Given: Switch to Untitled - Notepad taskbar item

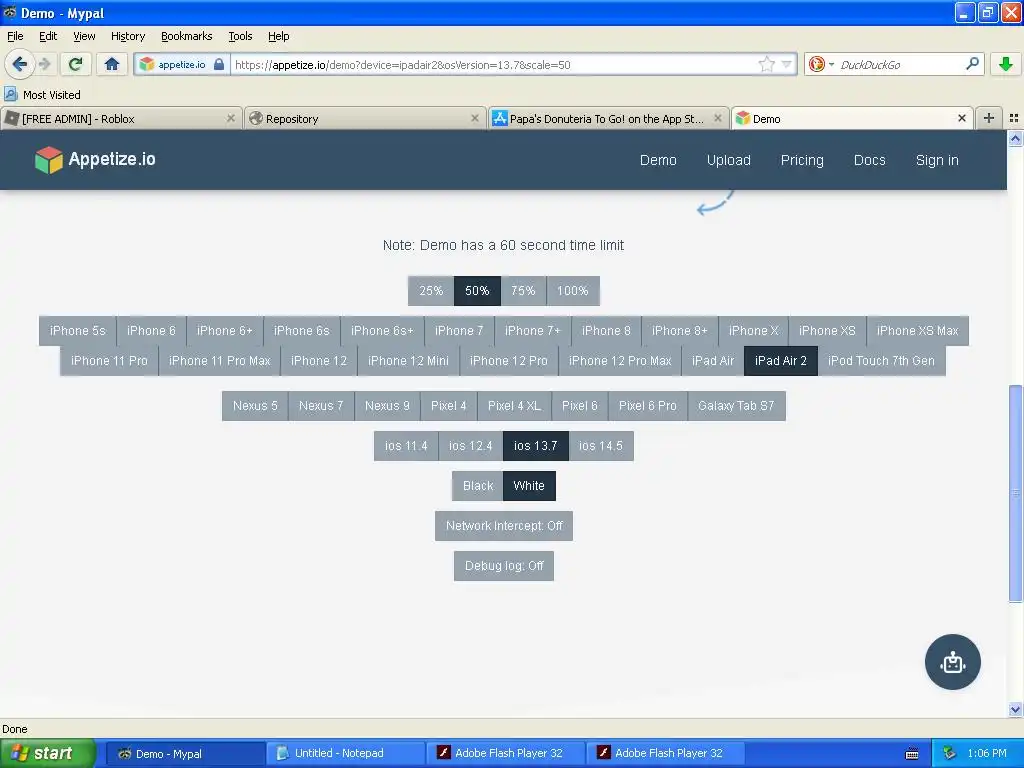Looking at the screenshot, I should (345, 753).
